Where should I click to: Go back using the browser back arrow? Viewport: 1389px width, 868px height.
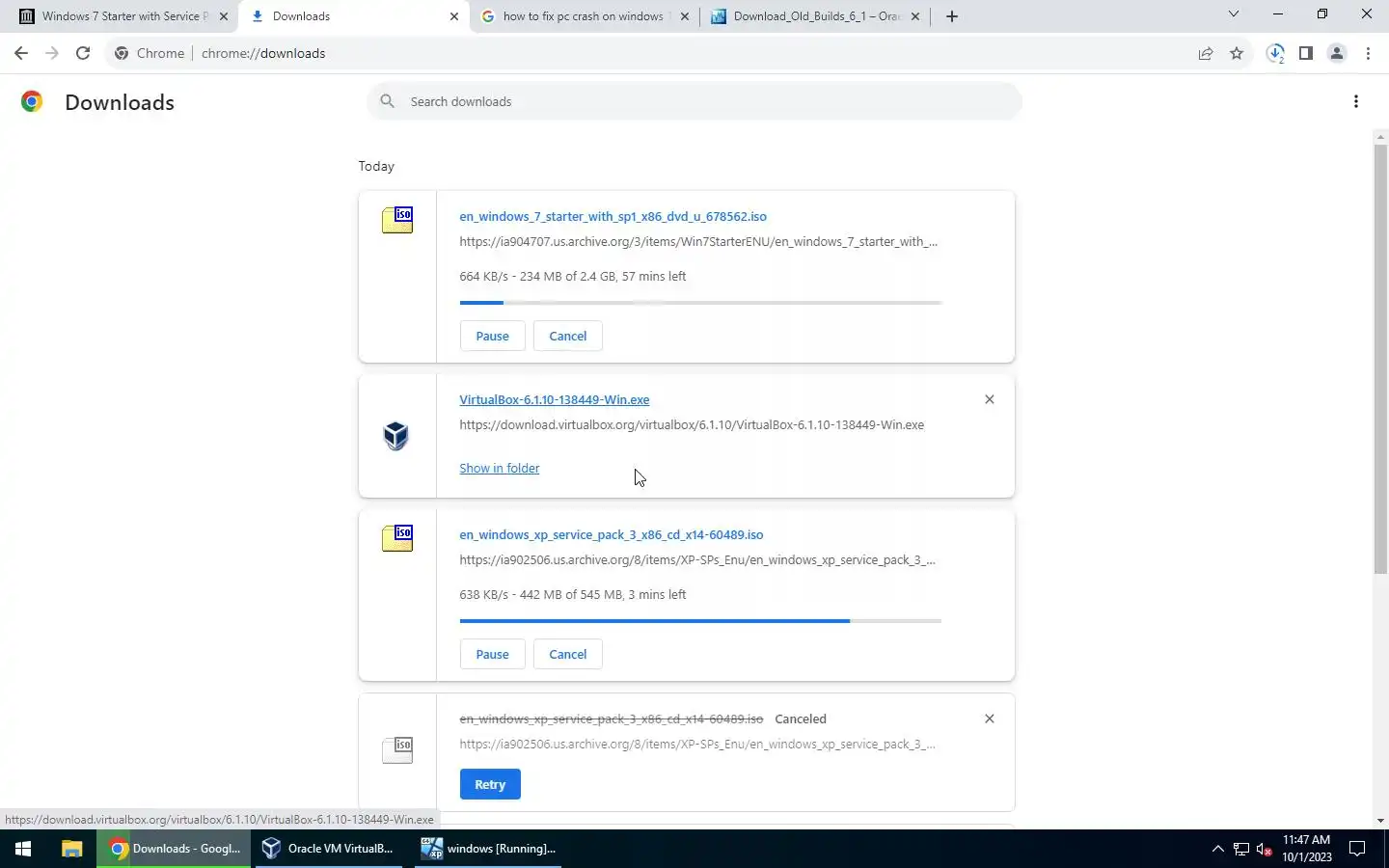21,53
